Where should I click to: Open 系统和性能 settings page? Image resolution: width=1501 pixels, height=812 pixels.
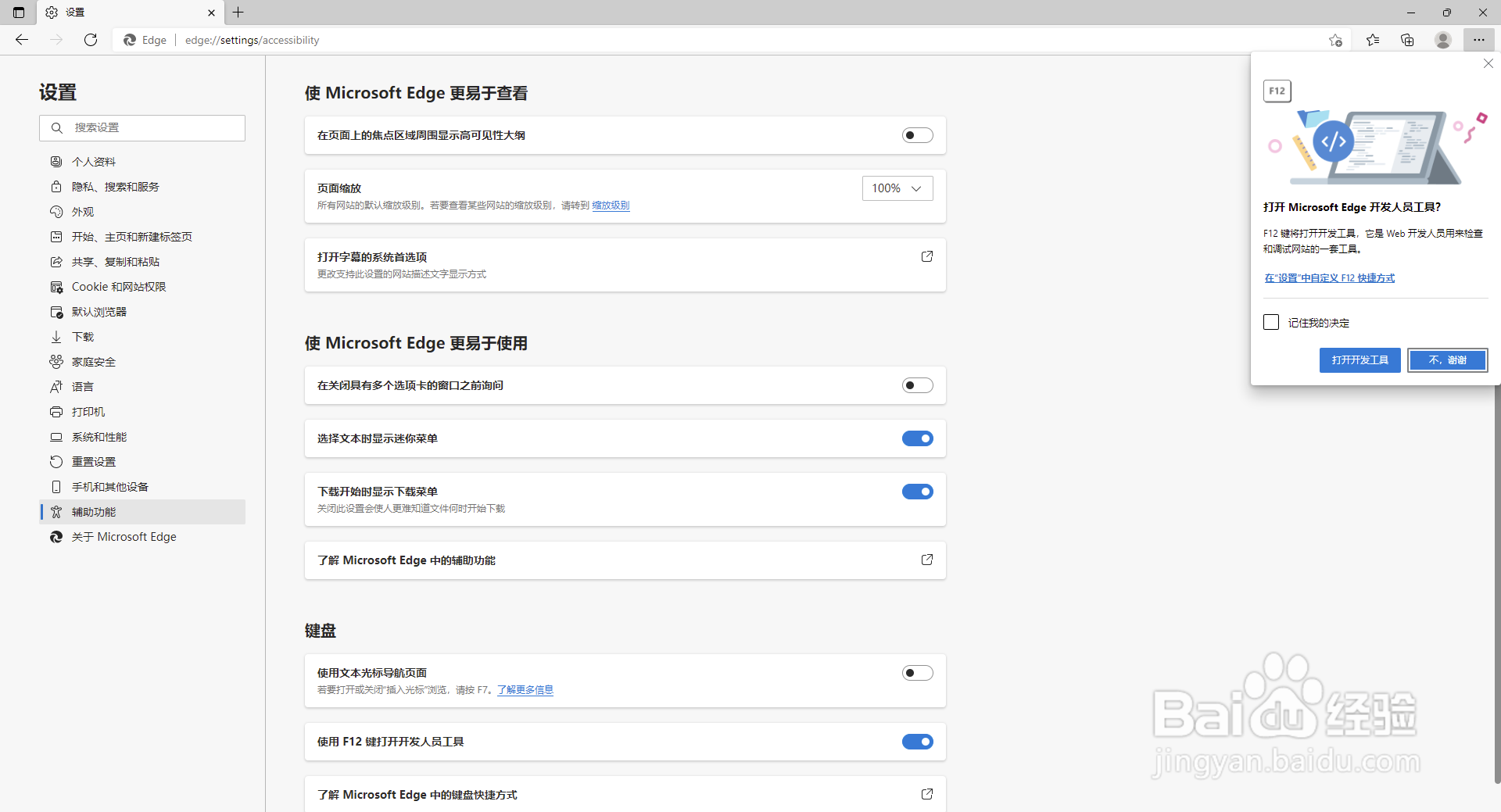[x=142, y=437]
